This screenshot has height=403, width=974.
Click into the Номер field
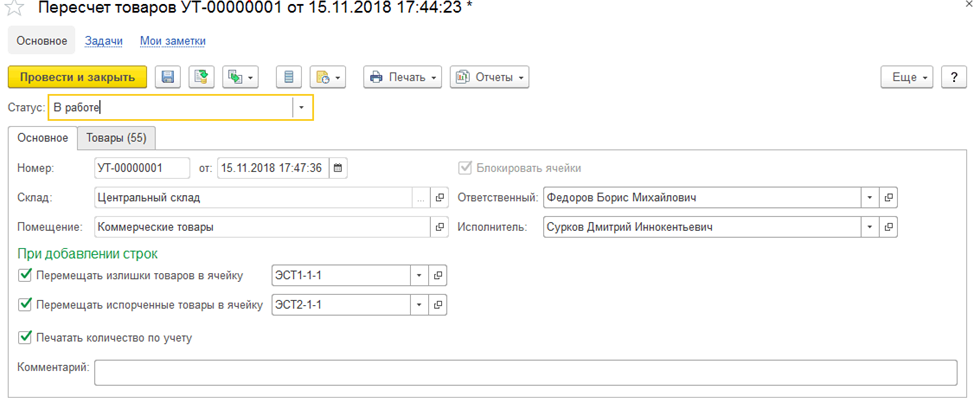[142, 168]
